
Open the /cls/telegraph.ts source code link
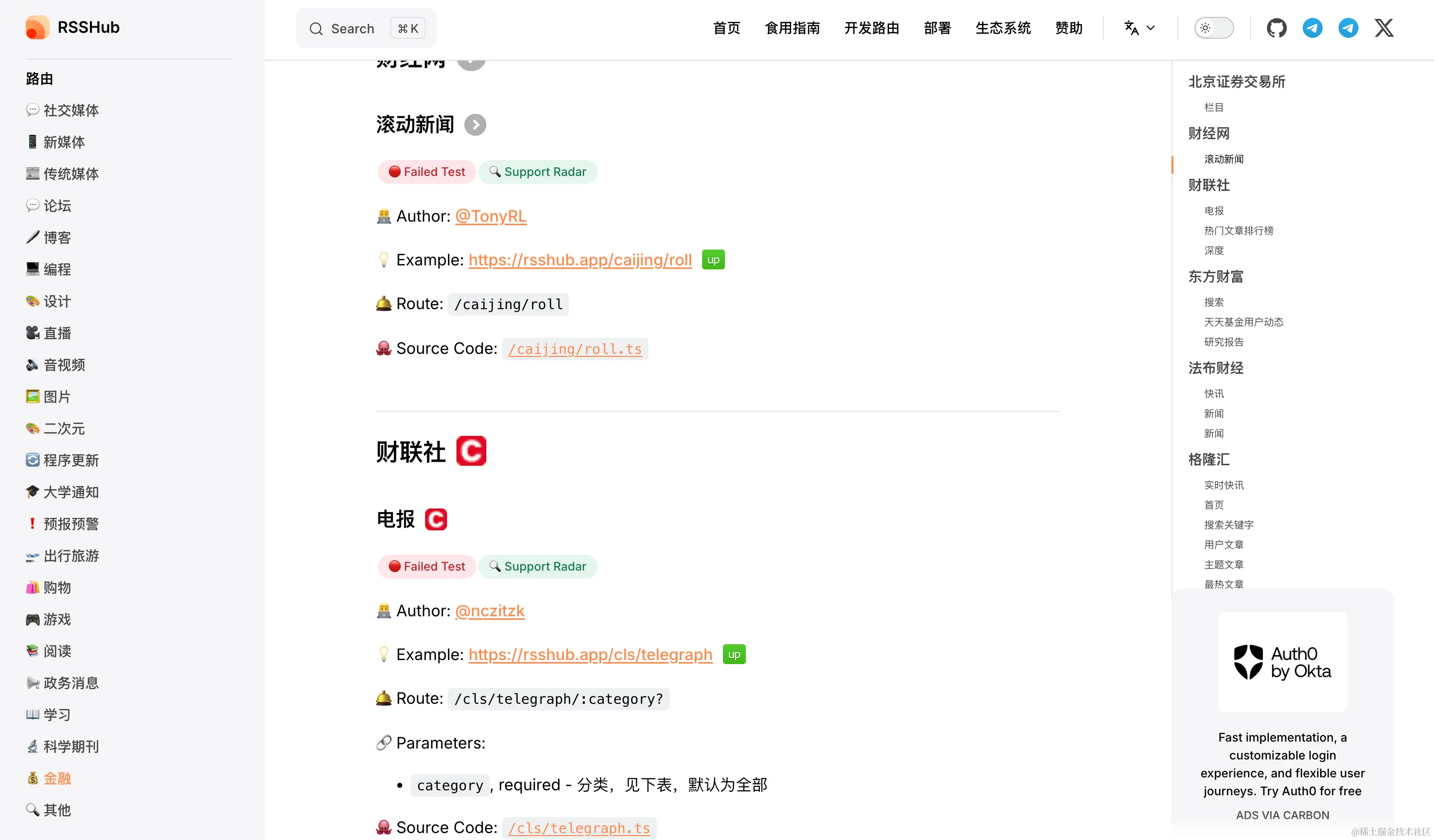tap(579, 828)
